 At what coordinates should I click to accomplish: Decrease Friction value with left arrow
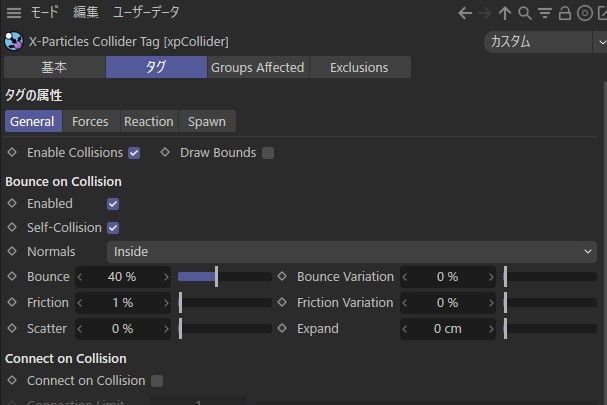point(80,303)
